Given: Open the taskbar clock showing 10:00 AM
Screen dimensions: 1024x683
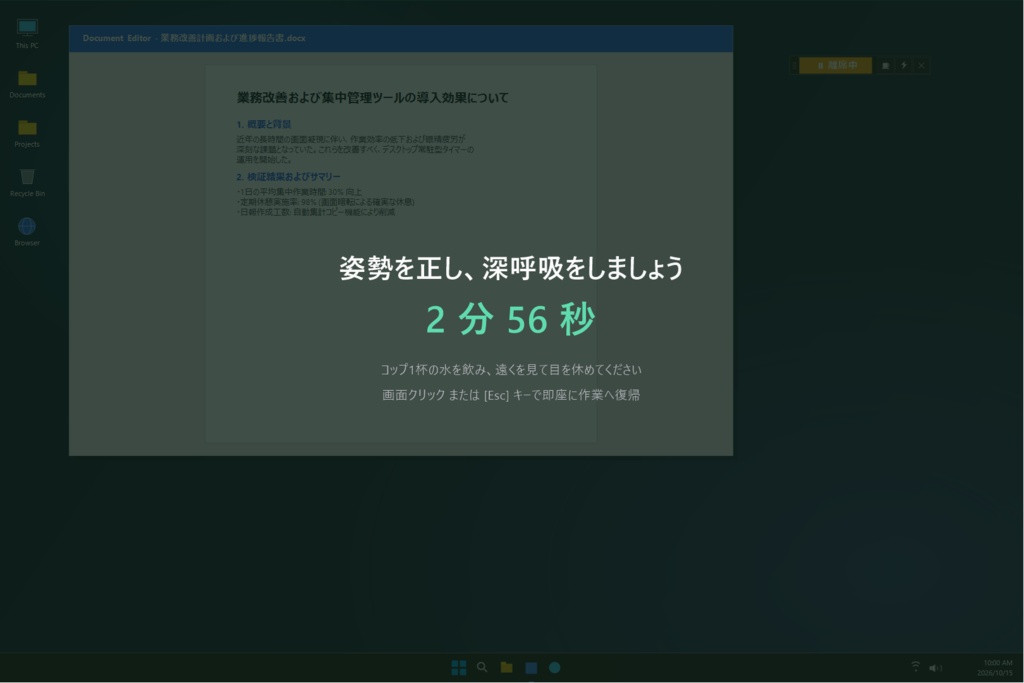Looking at the screenshot, I should coord(995,667).
